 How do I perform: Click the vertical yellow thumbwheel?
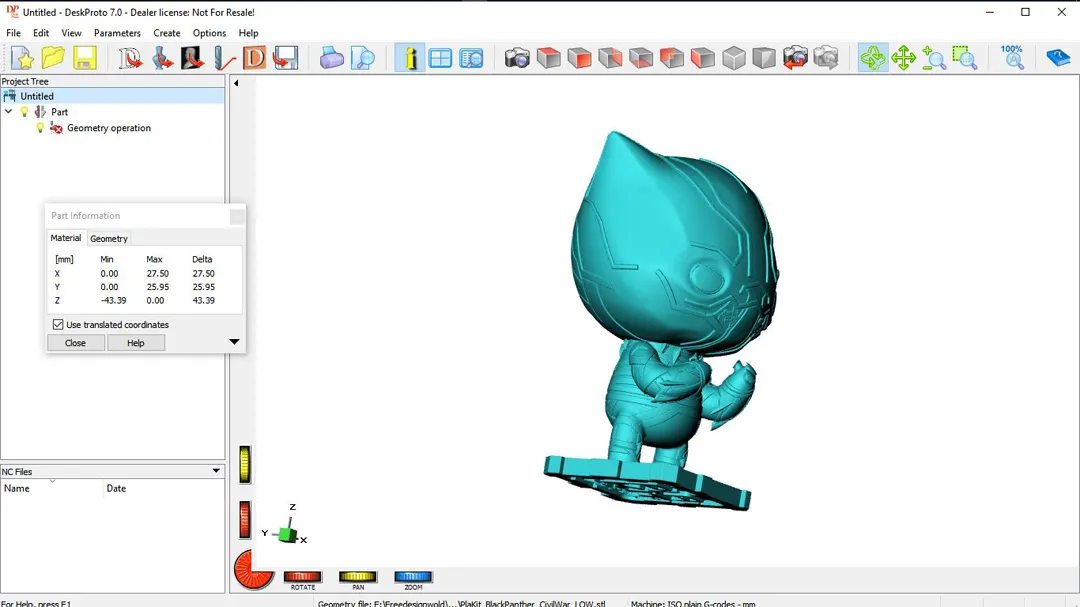click(245, 464)
